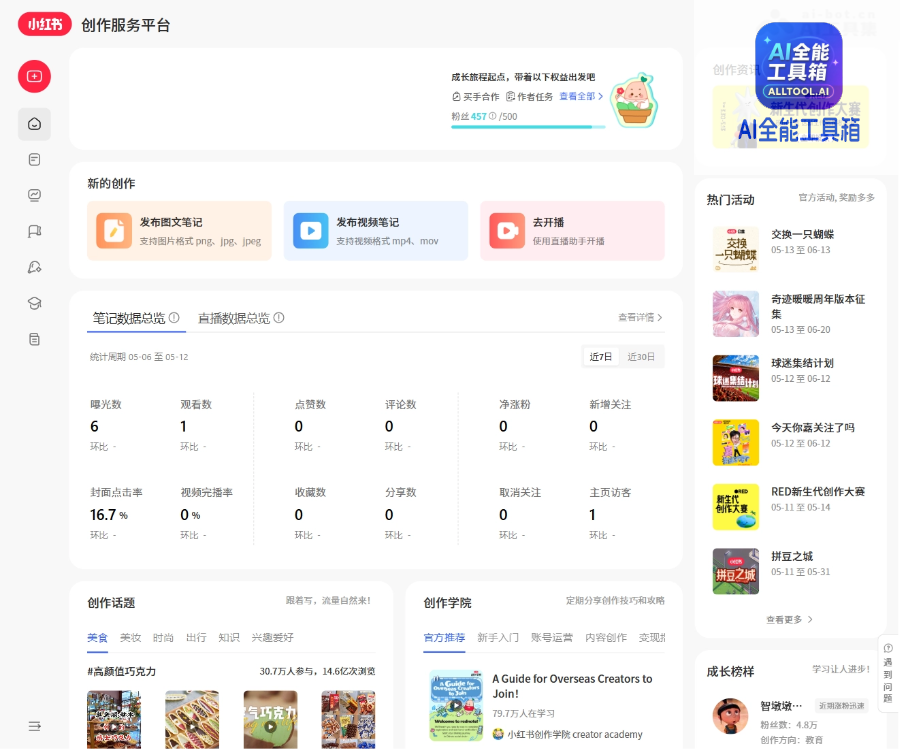The width and height of the screenshot is (900, 750).
Task: Click the #高颜值巧克力 topic title
Action: coord(122,672)
